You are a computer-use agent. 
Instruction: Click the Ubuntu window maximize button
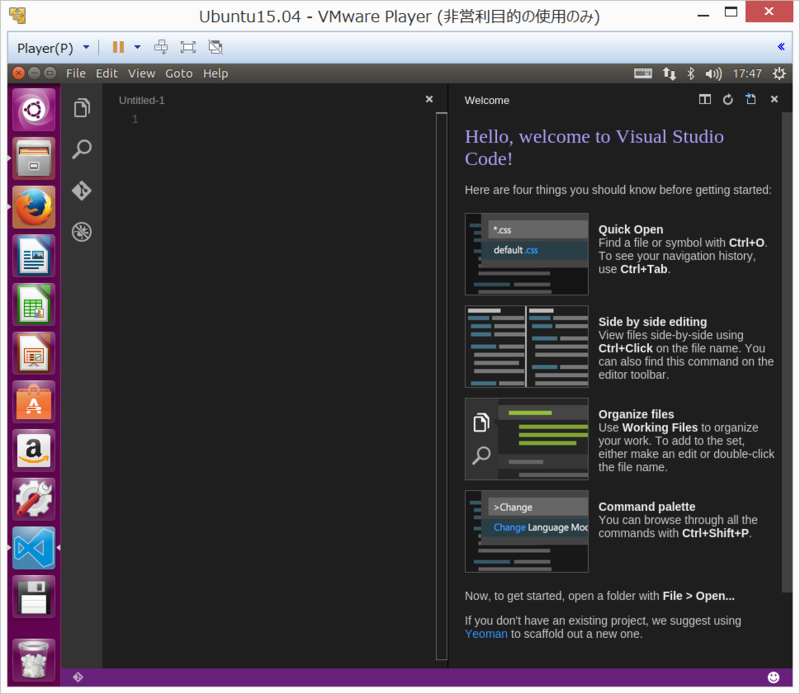click(x=50, y=73)
